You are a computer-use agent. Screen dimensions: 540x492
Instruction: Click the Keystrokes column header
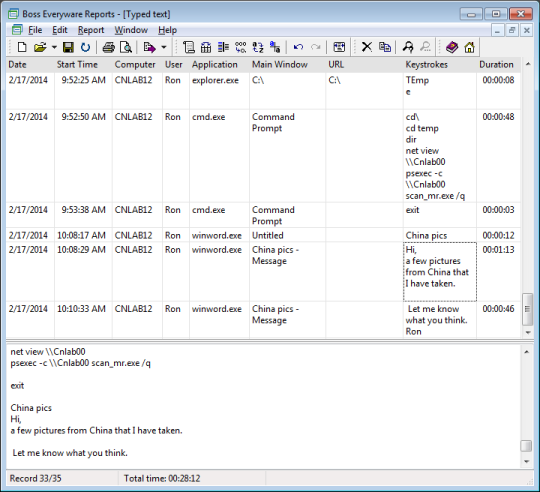coord(440,65)
